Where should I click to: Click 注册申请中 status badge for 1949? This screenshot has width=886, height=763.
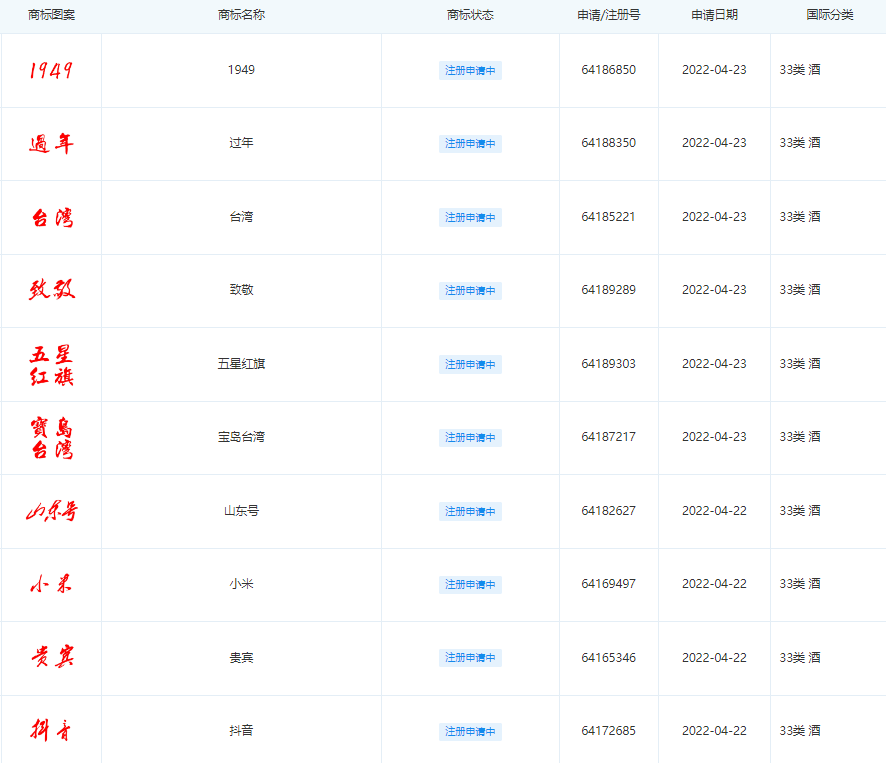(470, 71)
